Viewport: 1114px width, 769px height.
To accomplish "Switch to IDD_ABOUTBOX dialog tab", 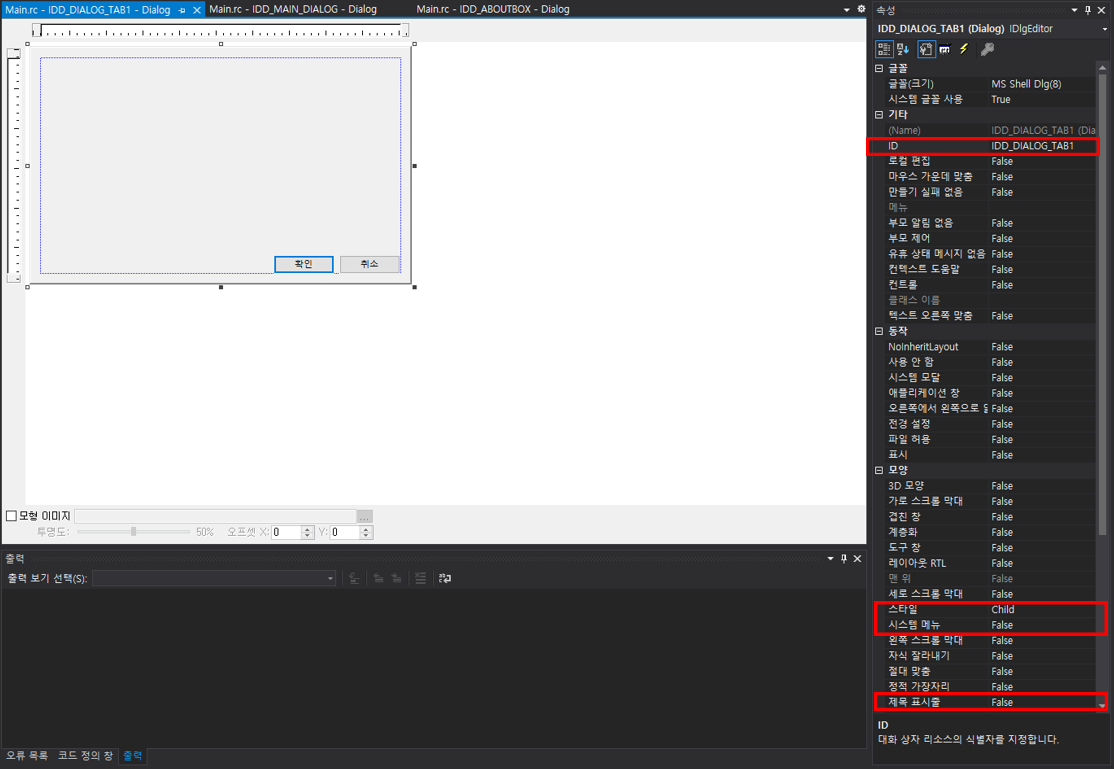I will [493, 9].
